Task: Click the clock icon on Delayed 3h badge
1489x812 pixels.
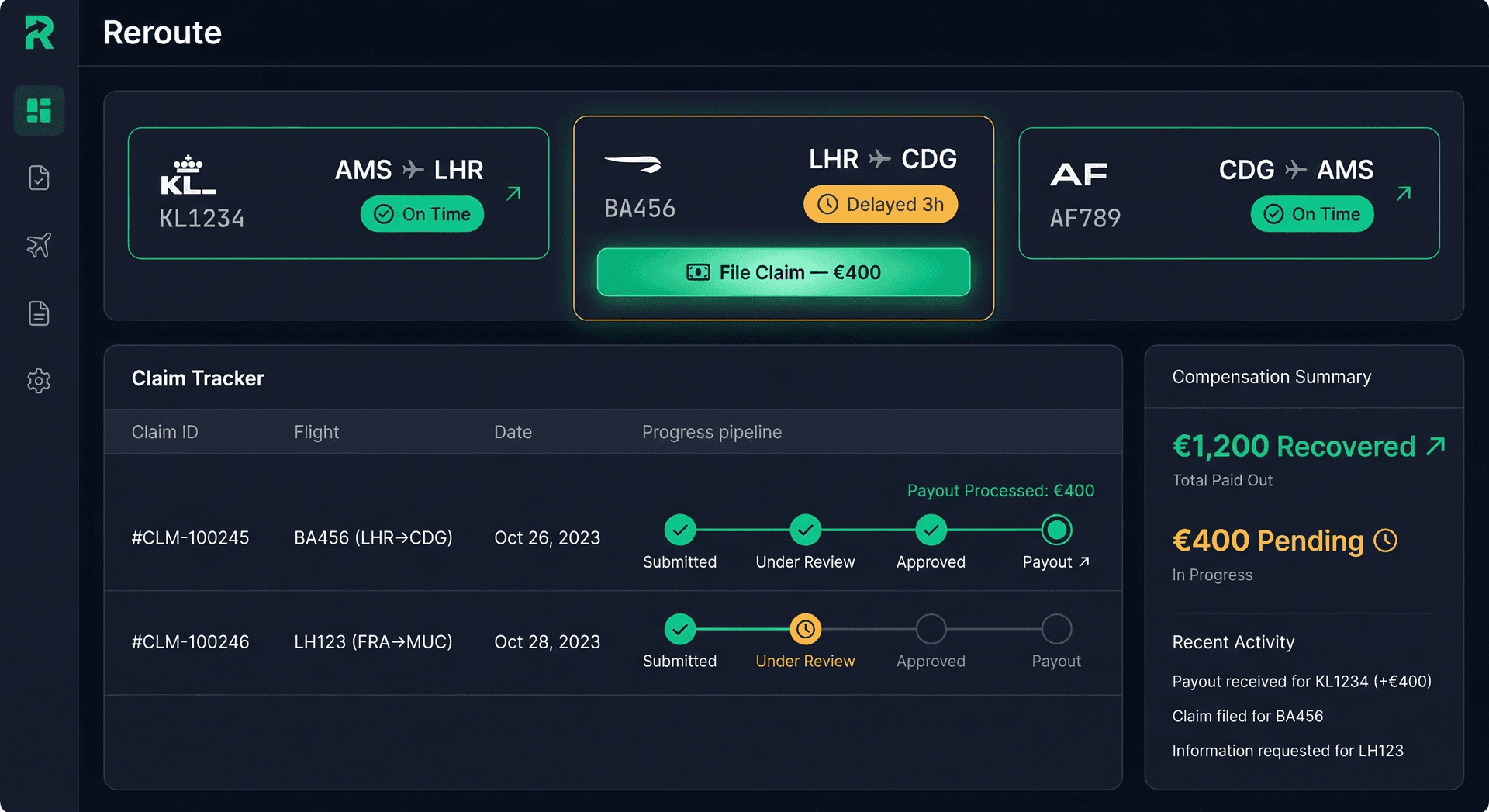Action: 827,204
